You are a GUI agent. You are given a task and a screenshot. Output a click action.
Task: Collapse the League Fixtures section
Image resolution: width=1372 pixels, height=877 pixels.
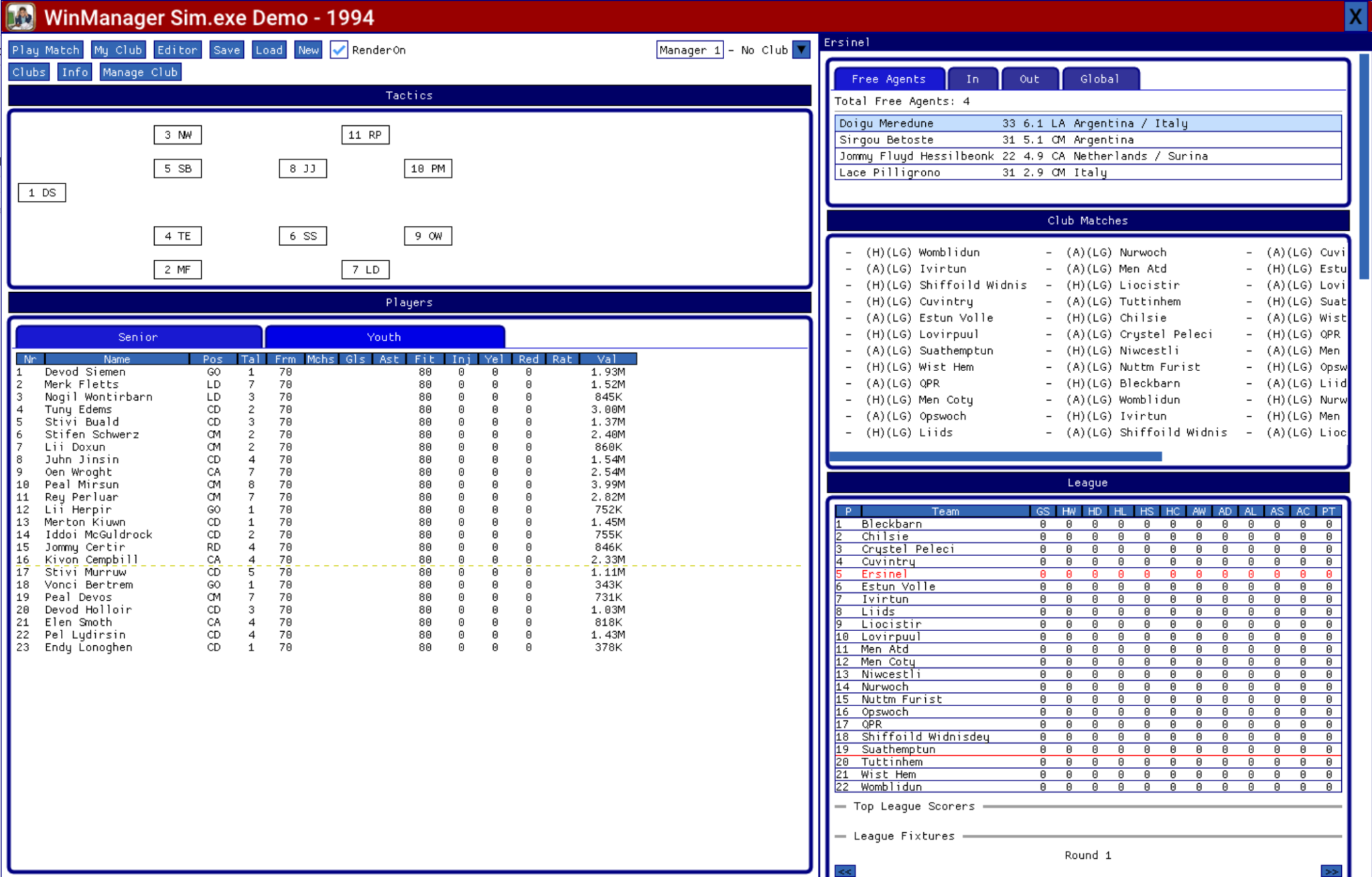pos(840,836)
